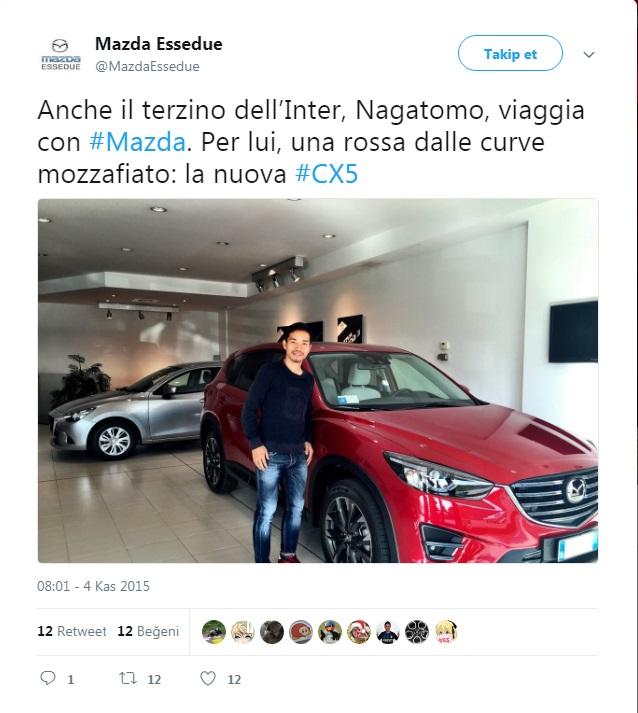Open the Santa hat avatar in likers row
The height and width of the screenshot is (713, 638).
coord(359,632)
